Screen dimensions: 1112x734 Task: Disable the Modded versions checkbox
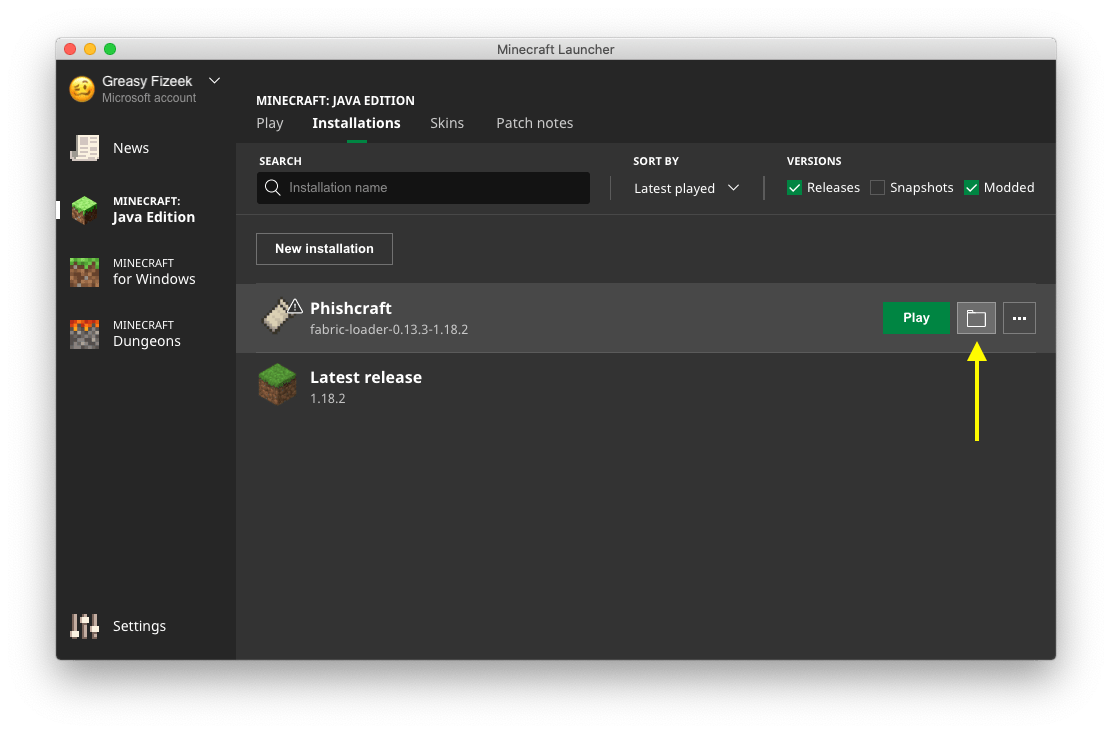972,188
